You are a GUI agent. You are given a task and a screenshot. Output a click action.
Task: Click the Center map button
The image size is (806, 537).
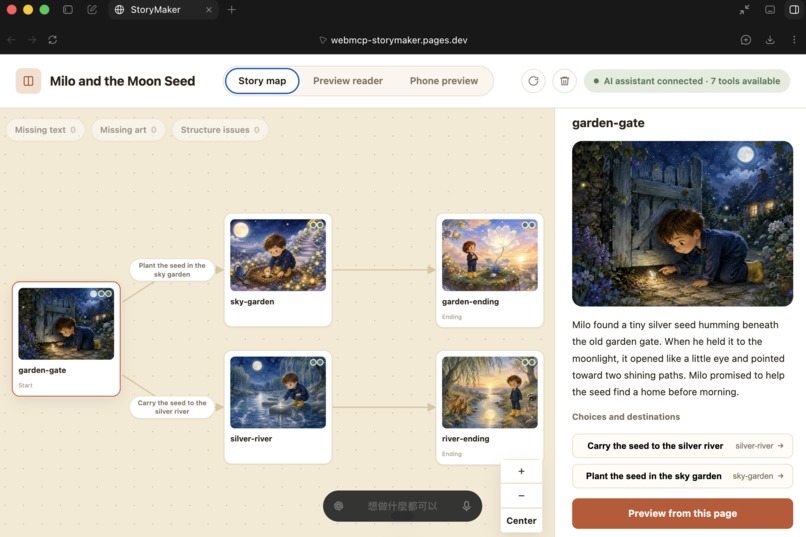click(x=521, y=521)
